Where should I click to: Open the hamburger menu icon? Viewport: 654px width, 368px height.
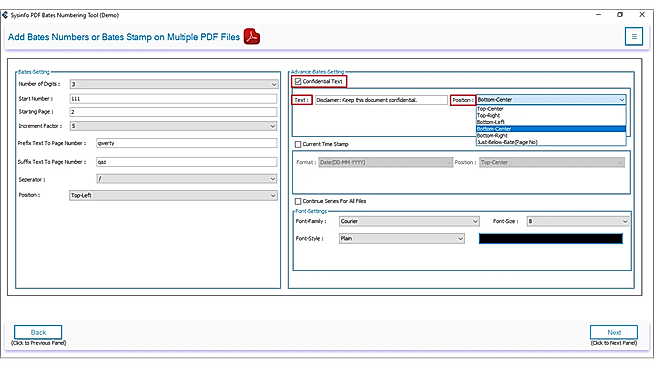pyautogui.click(x=634, y=37)
